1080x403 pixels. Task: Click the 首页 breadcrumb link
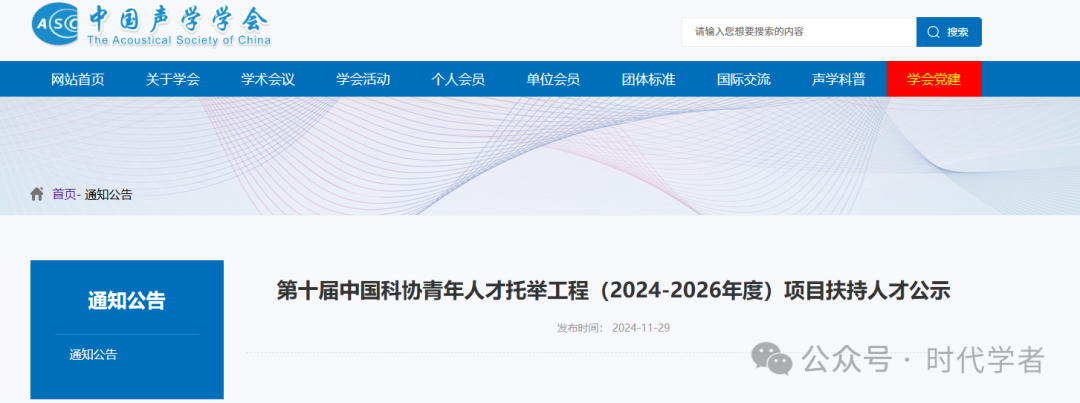(x=64, y=195)
